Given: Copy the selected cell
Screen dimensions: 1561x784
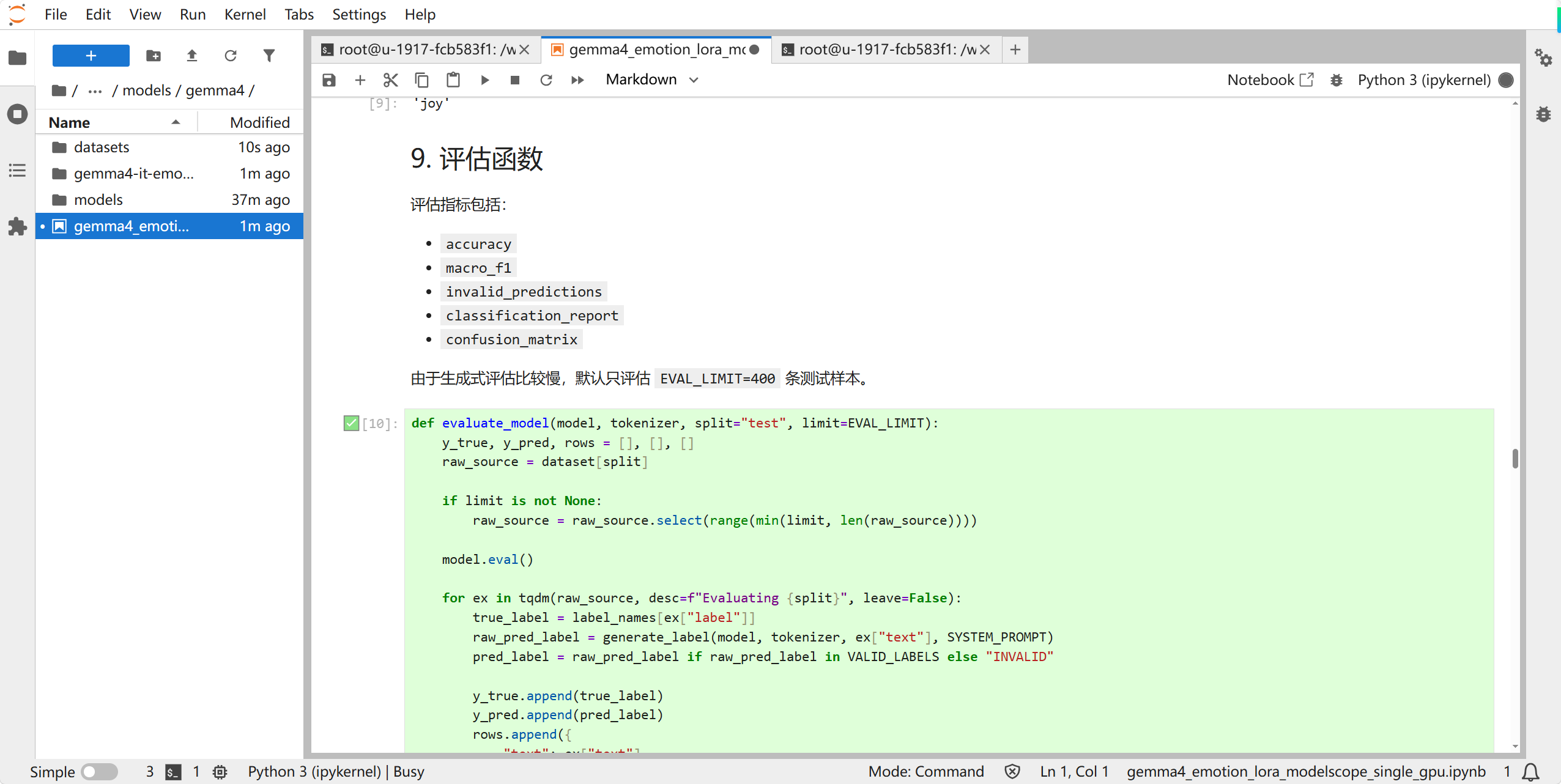Looking at the screenshot, I should [x=422, y=80].
